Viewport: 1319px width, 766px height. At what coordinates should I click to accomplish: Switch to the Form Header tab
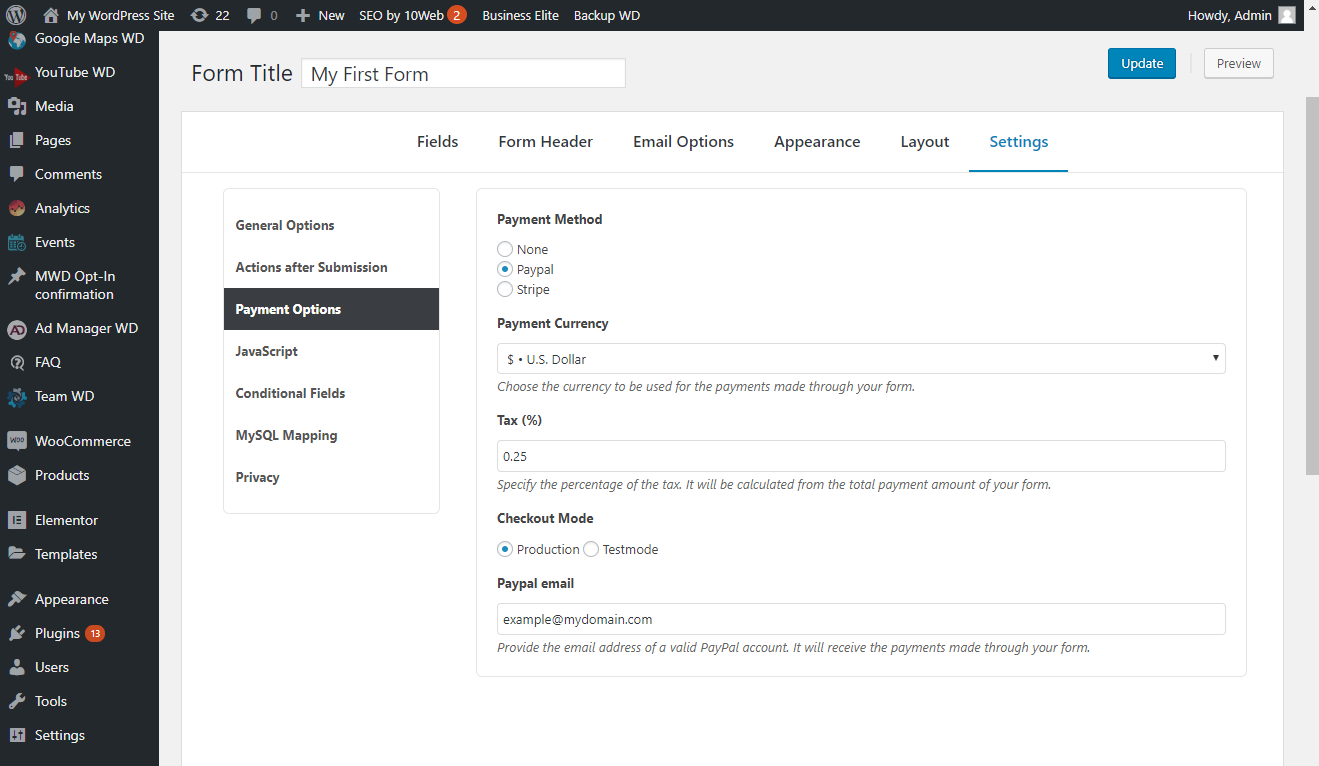click(546, 142)
